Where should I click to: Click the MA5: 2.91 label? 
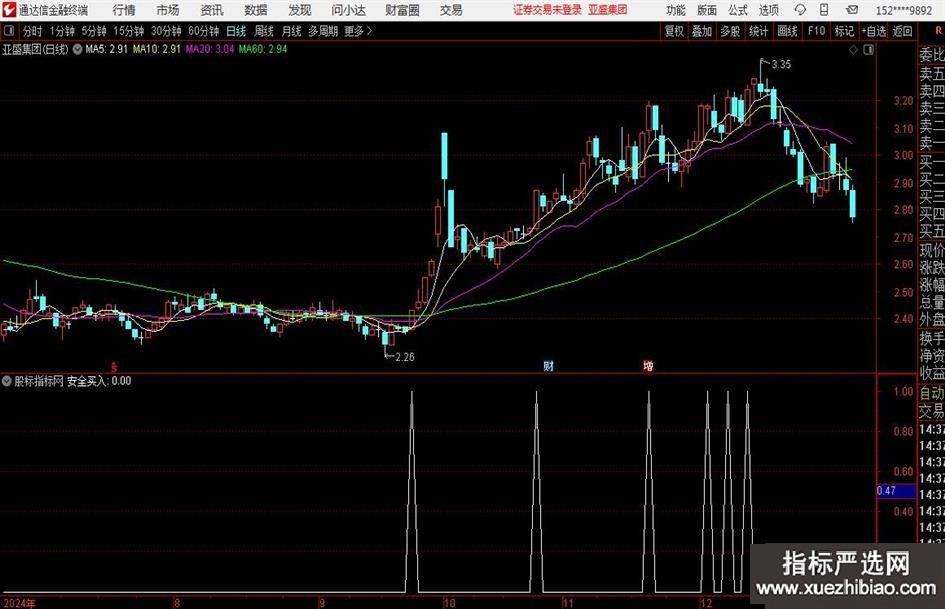tap(106, 49)
